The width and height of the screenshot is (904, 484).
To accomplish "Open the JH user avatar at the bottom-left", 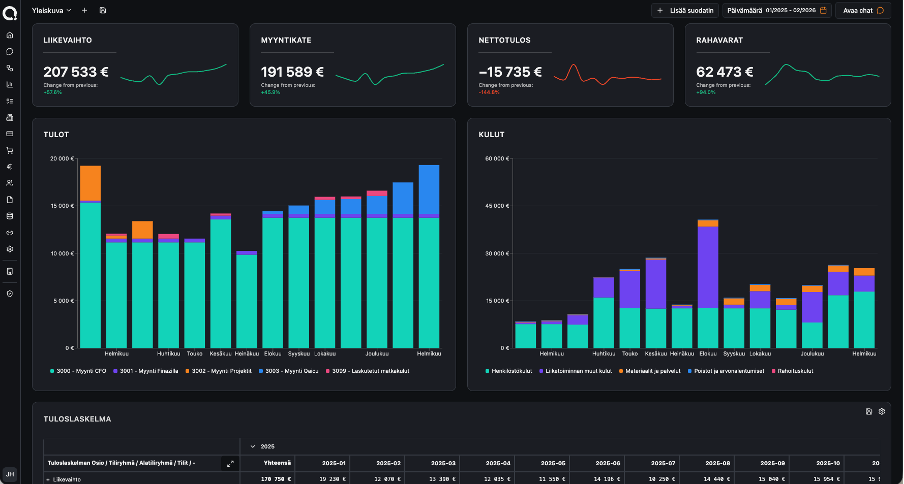I will click(x=10, y=473).
